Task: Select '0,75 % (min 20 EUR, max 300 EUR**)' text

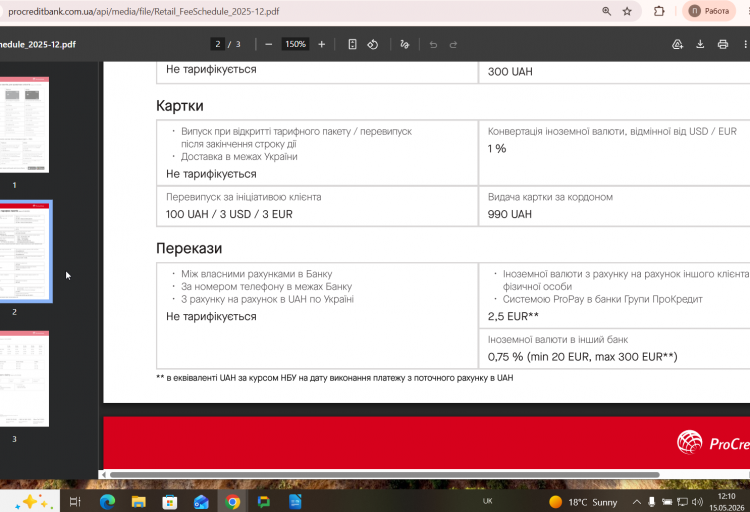Action: pos(583,357)
